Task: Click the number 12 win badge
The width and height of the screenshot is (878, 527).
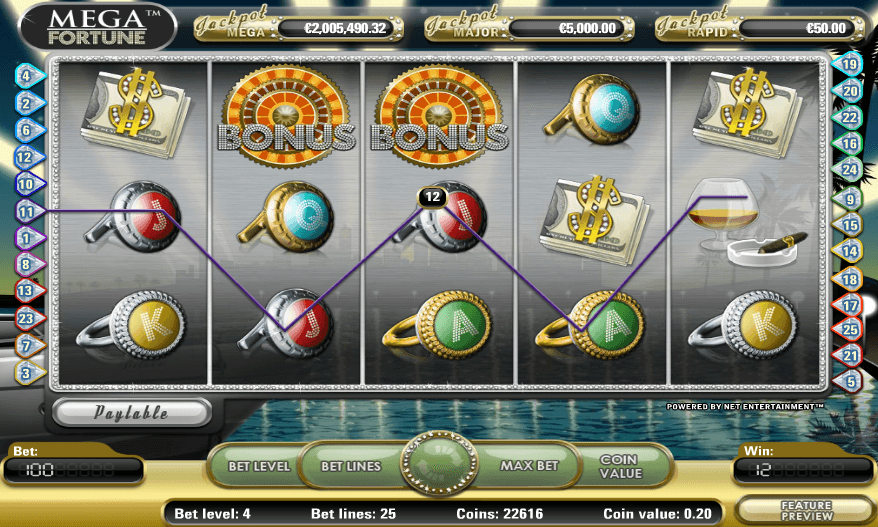Action: click(432, 197)
